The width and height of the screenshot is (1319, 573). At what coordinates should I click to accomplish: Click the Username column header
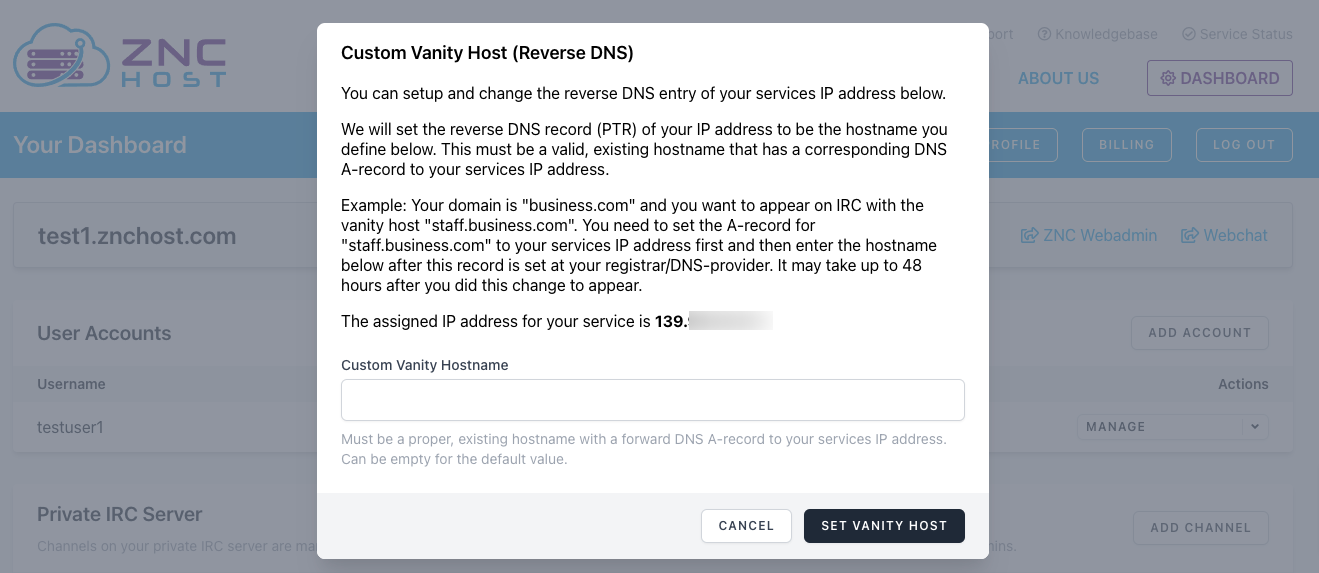coord(71,384)
